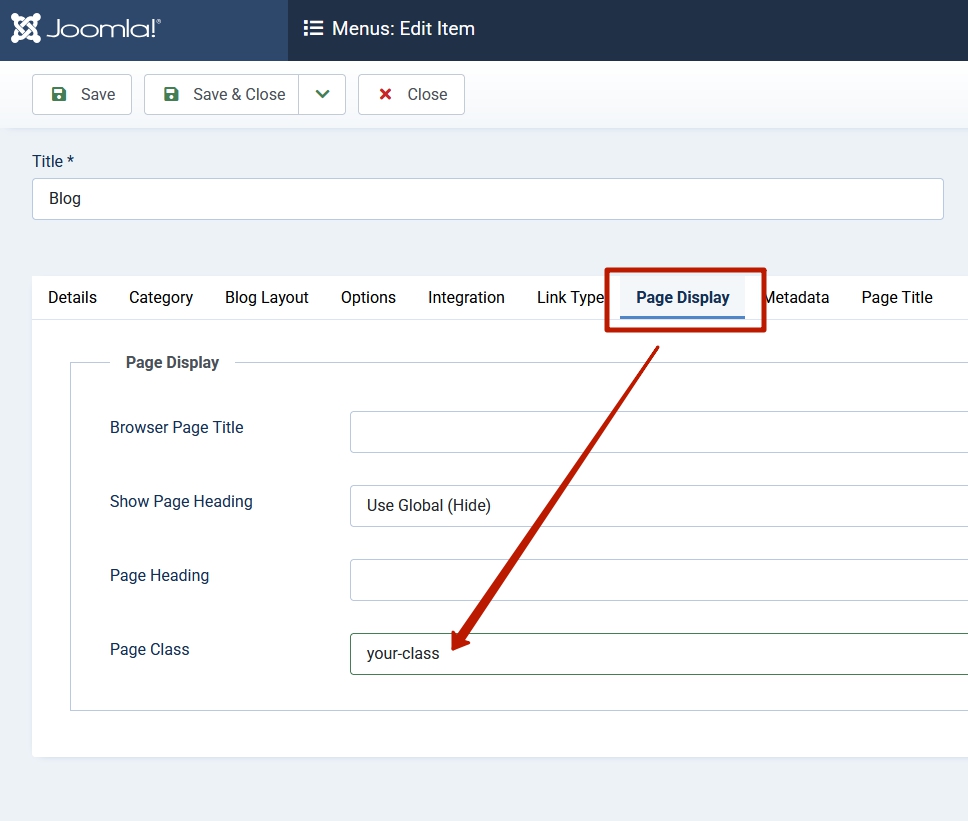Go to the Options tab
Screen dimensions: 968x821
(x=368, y=297)
